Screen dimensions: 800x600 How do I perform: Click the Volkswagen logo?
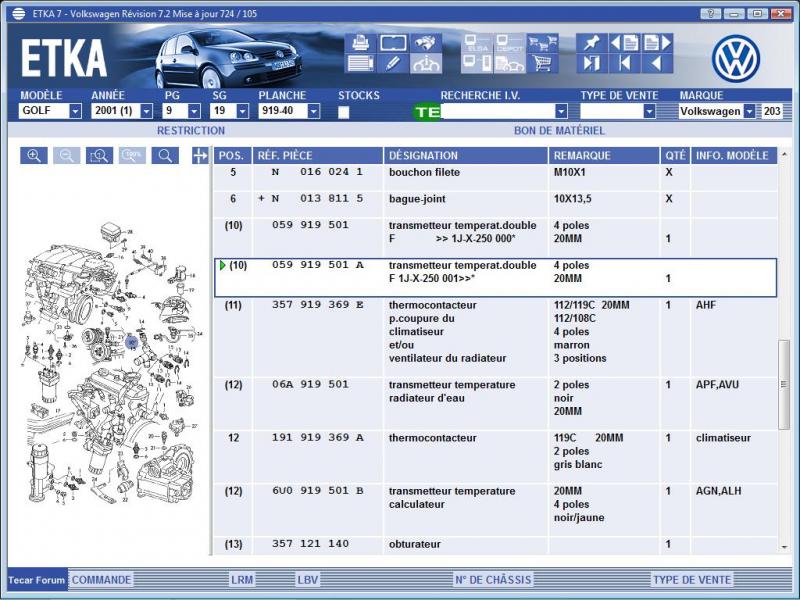point(736,58)
